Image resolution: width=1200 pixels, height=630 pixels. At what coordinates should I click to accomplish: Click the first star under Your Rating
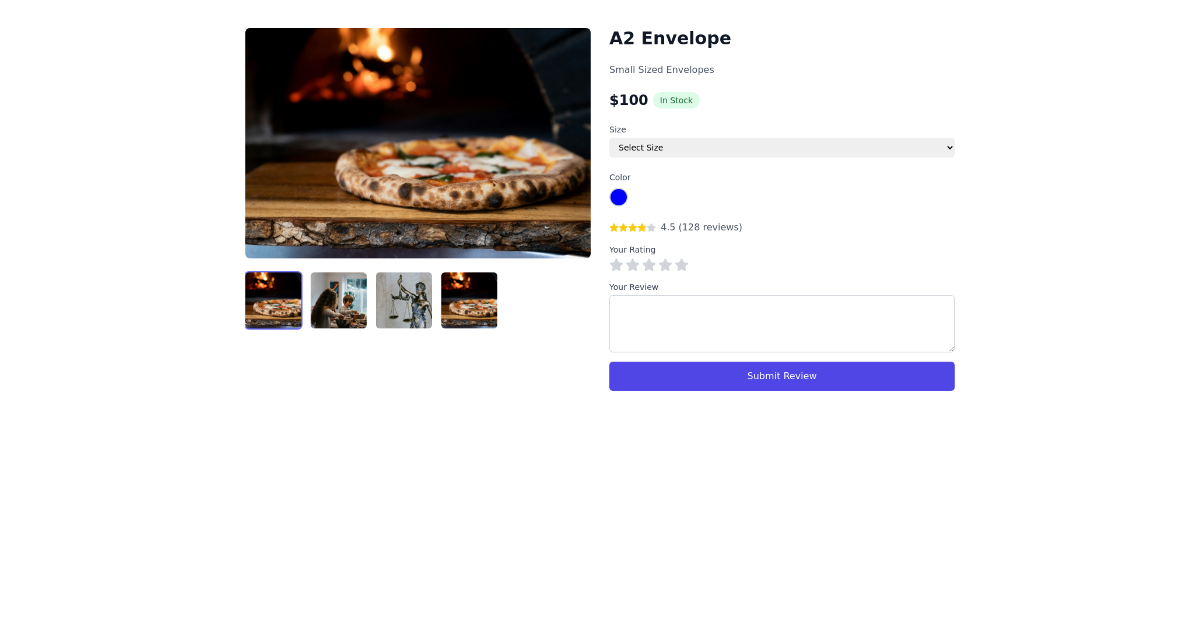pyautogui.click(x=616, y=265)
